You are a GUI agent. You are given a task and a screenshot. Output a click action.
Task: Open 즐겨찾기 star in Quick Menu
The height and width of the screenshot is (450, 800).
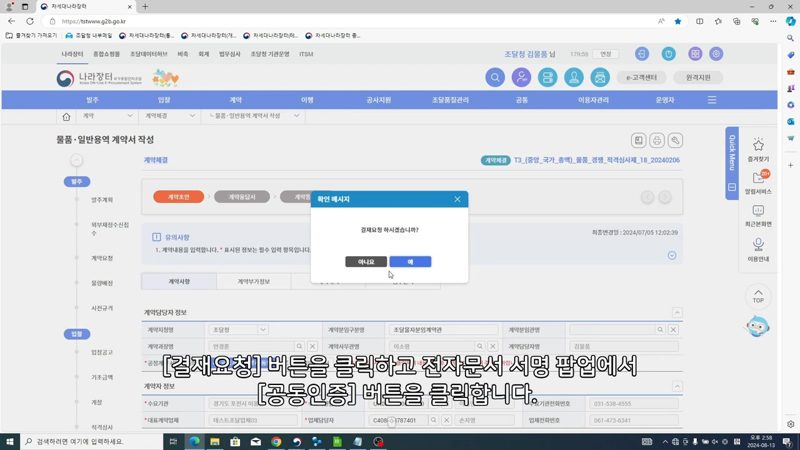pos(758,150)
